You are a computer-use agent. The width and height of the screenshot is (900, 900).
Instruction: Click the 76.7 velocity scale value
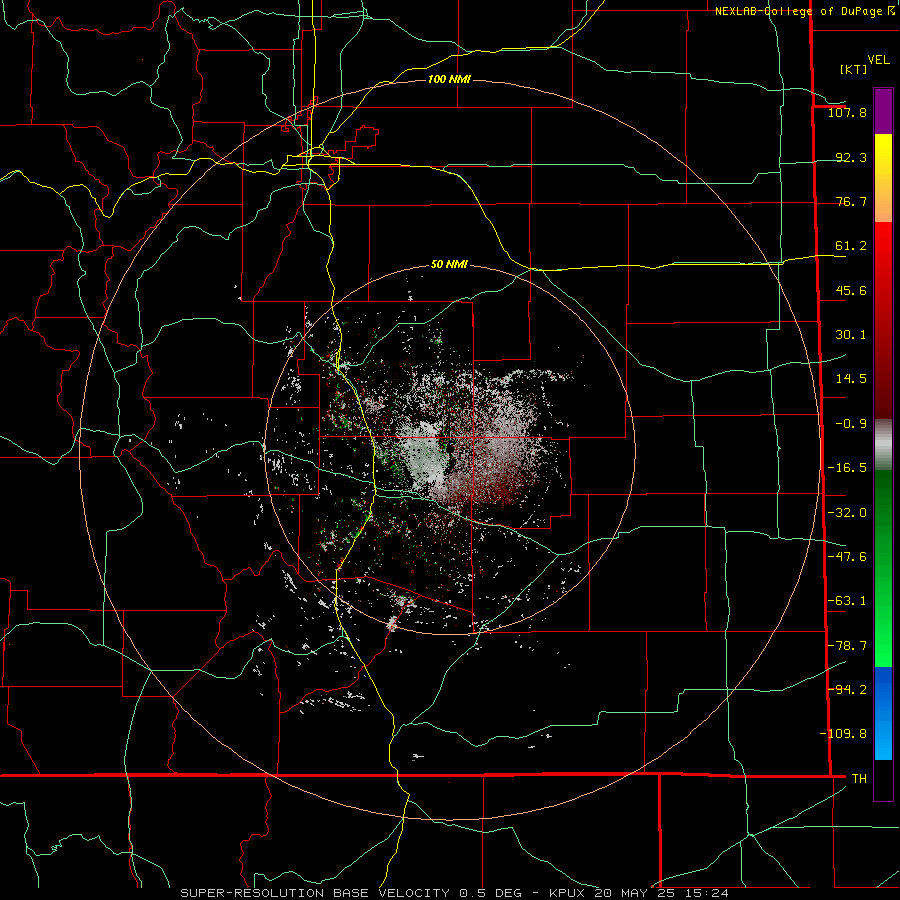851,201
